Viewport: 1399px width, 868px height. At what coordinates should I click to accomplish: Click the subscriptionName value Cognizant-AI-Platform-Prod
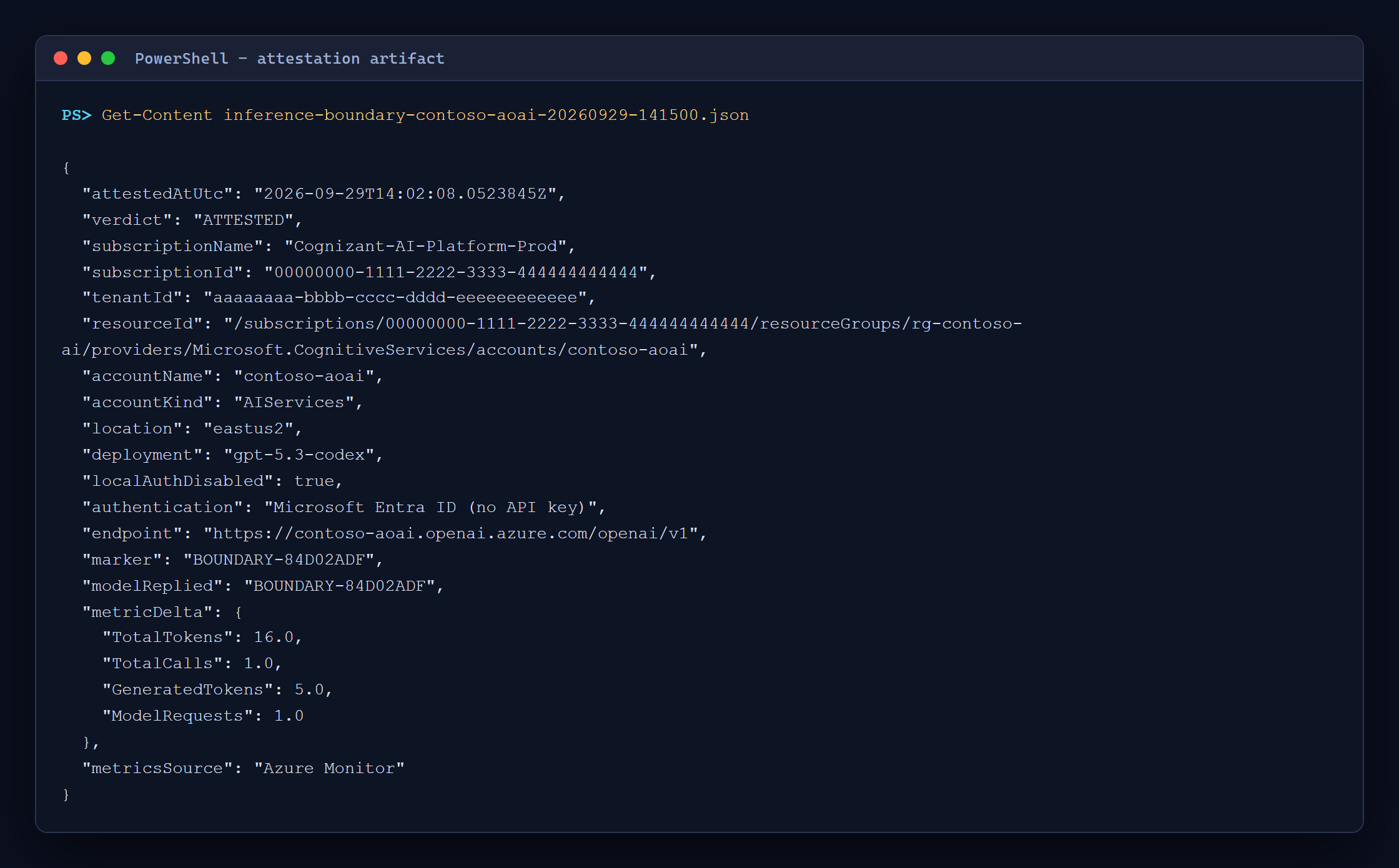tap(425, 246)
